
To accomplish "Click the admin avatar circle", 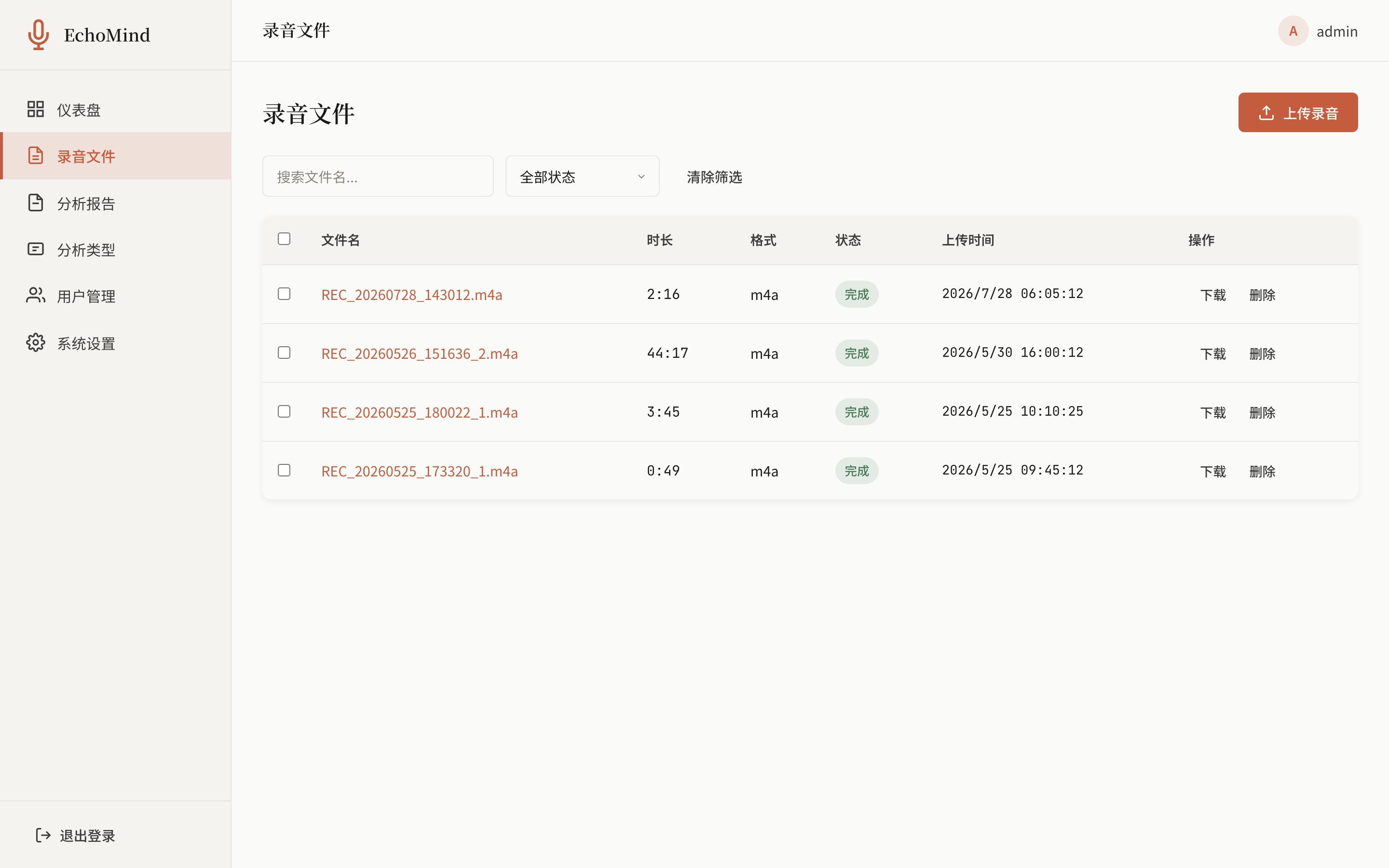I will coord(1293,31).
